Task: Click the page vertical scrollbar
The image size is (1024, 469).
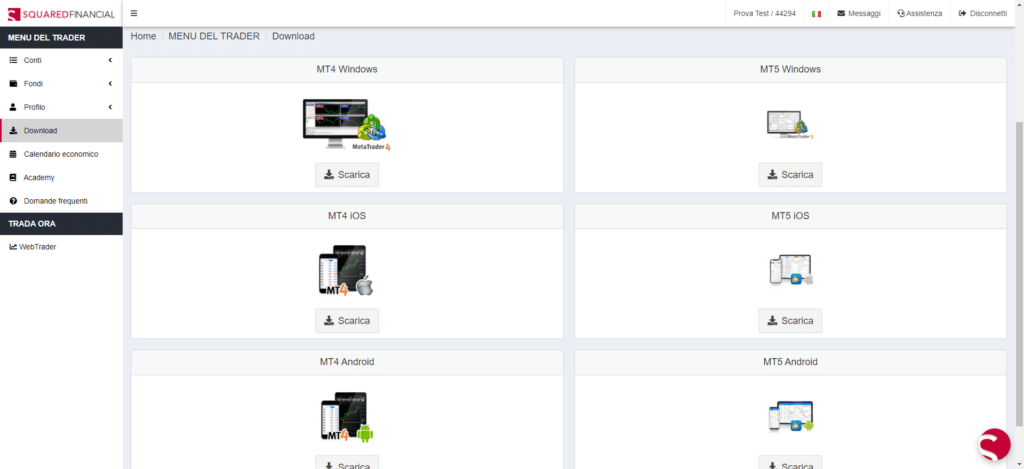Action: point(1019,273)
